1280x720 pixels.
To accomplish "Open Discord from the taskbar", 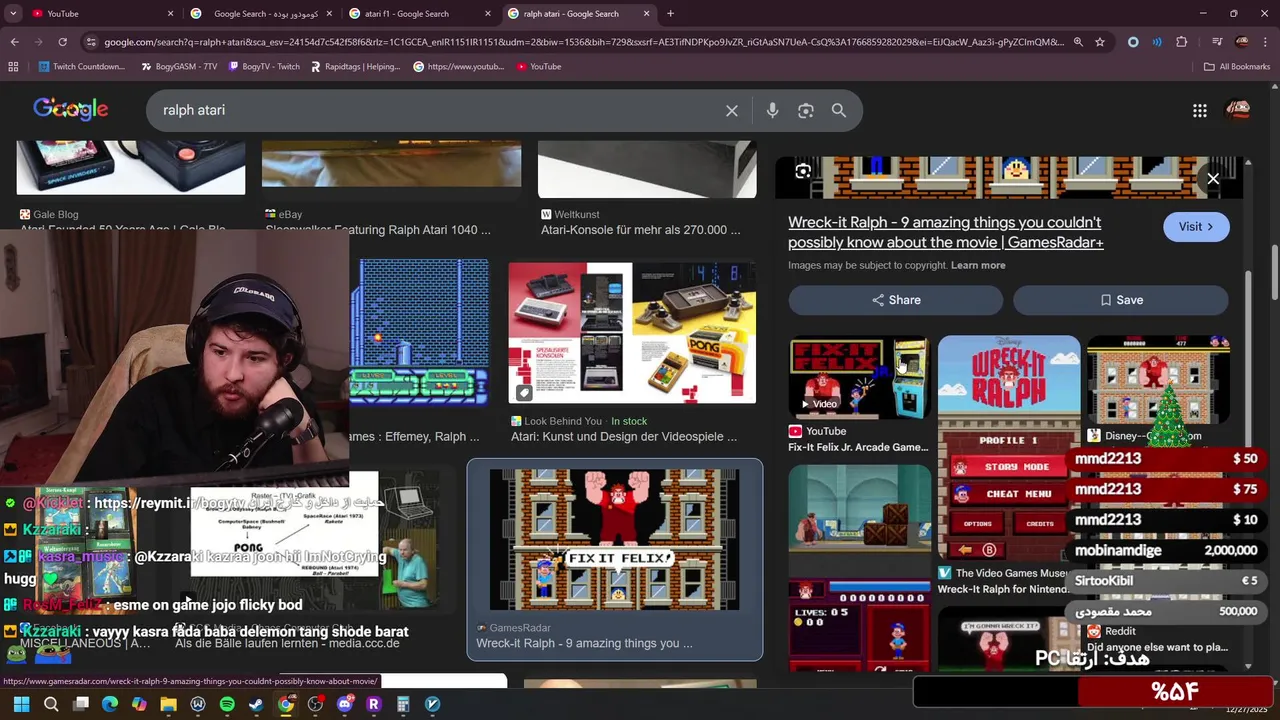I will 345,705.
